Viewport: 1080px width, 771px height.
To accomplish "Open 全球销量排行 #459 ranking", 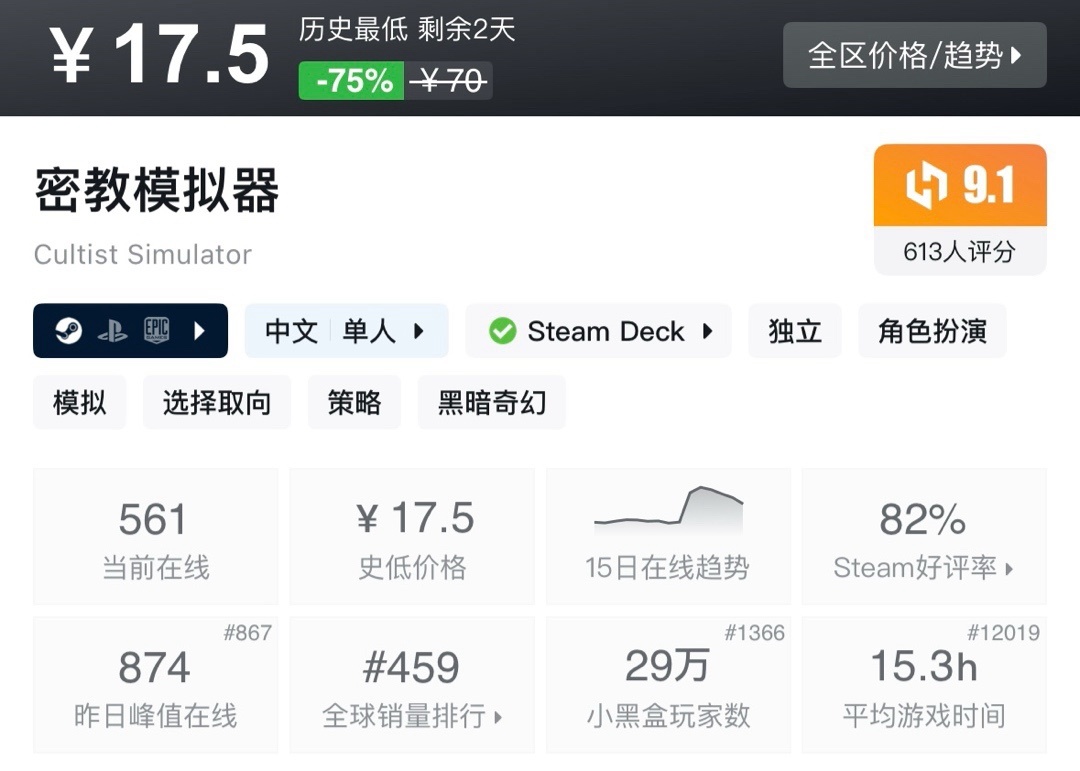I will (x=412, y=685).
